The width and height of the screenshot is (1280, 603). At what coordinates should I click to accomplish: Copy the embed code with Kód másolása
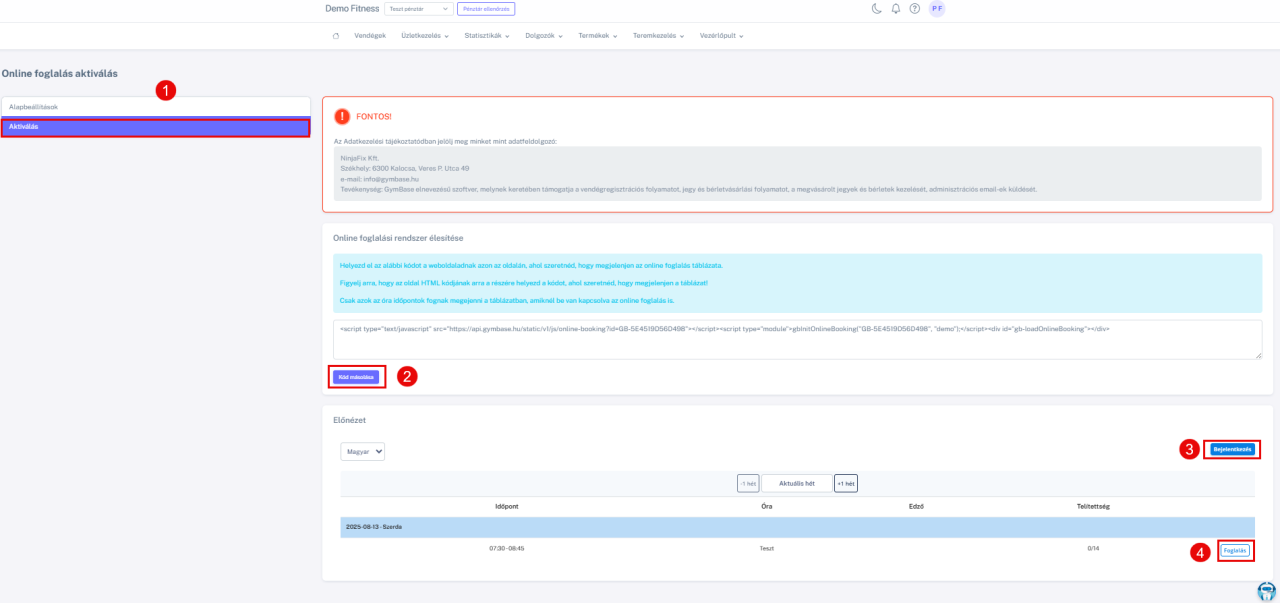[x=356, y=377]
